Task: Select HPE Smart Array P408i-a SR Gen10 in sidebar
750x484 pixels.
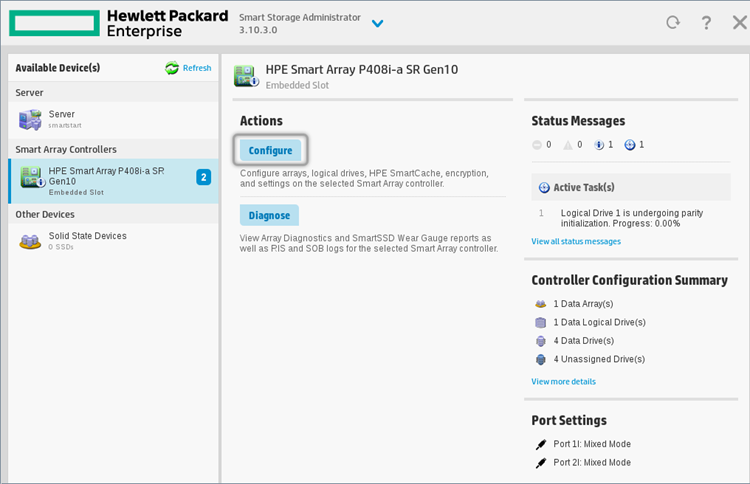Action: tap(113, 181)
